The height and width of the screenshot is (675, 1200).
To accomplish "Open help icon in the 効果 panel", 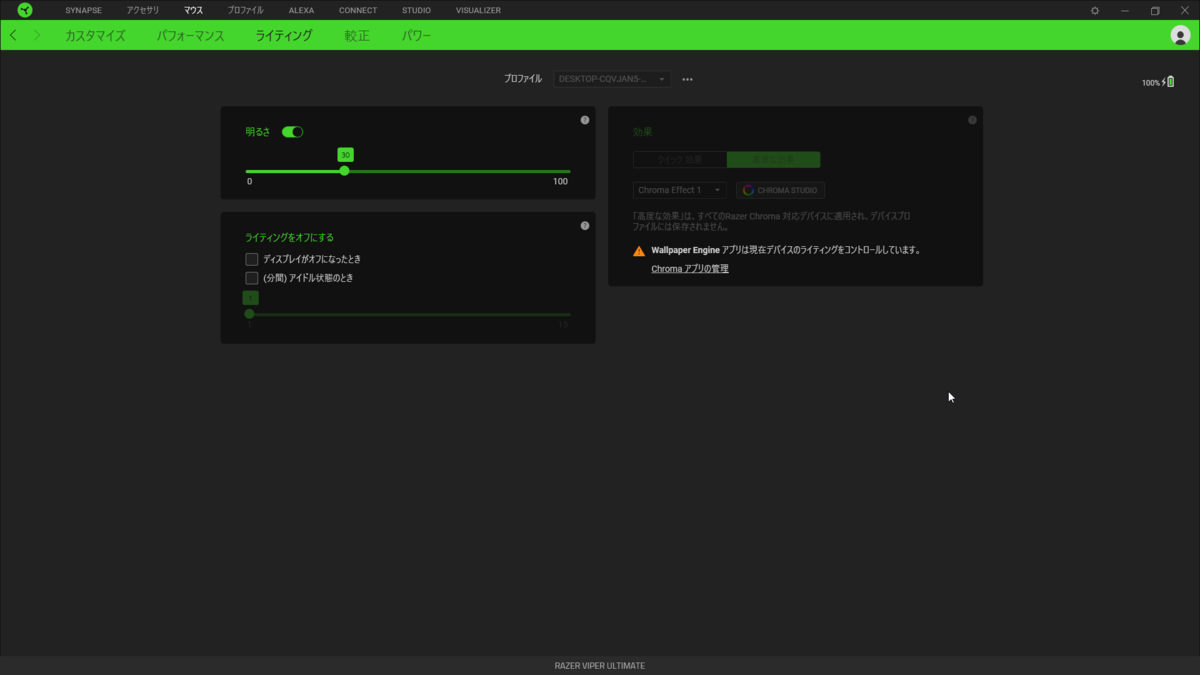I will [x=972, y=120].
